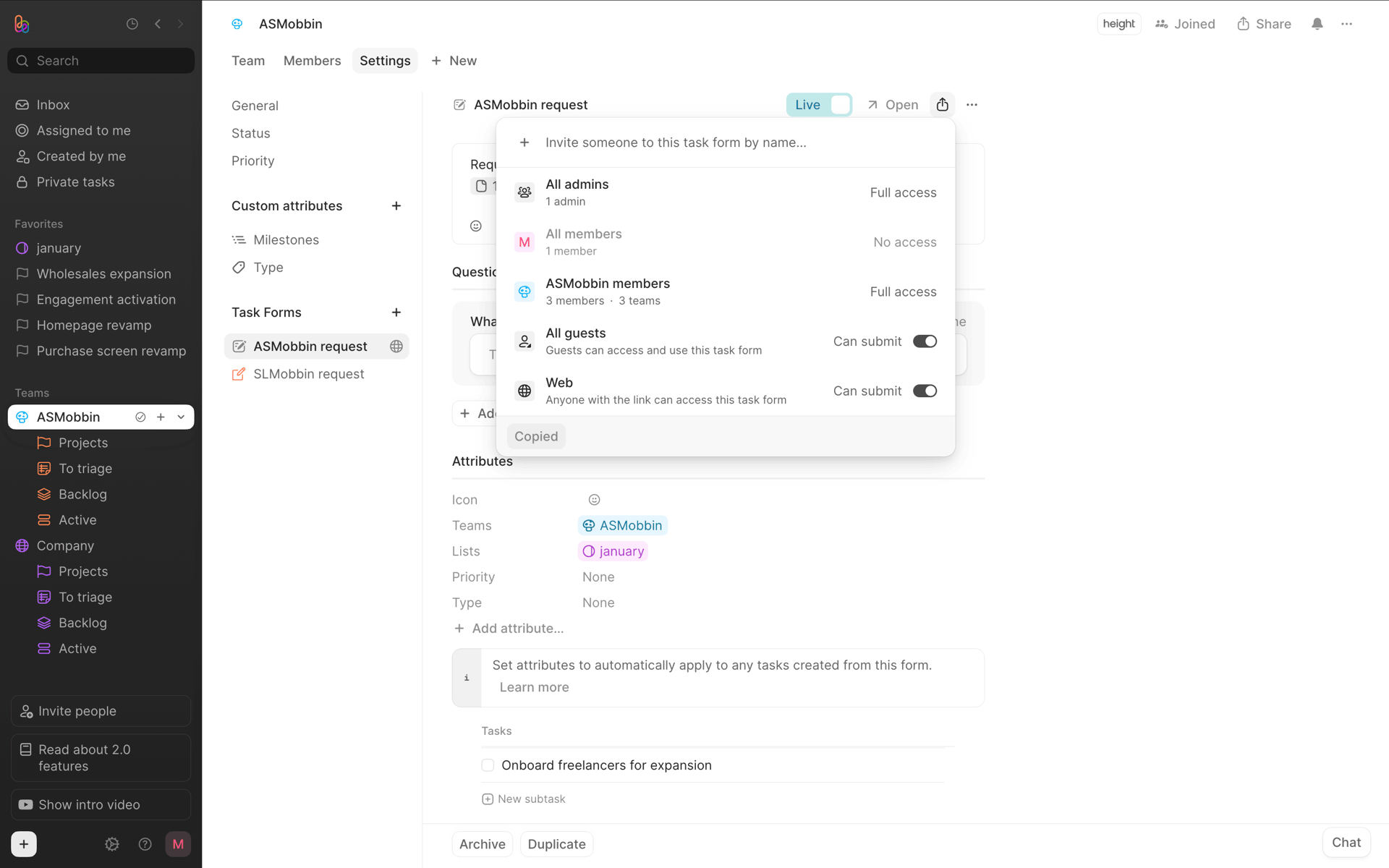Open the recent history clock icon

pos(132,24)
